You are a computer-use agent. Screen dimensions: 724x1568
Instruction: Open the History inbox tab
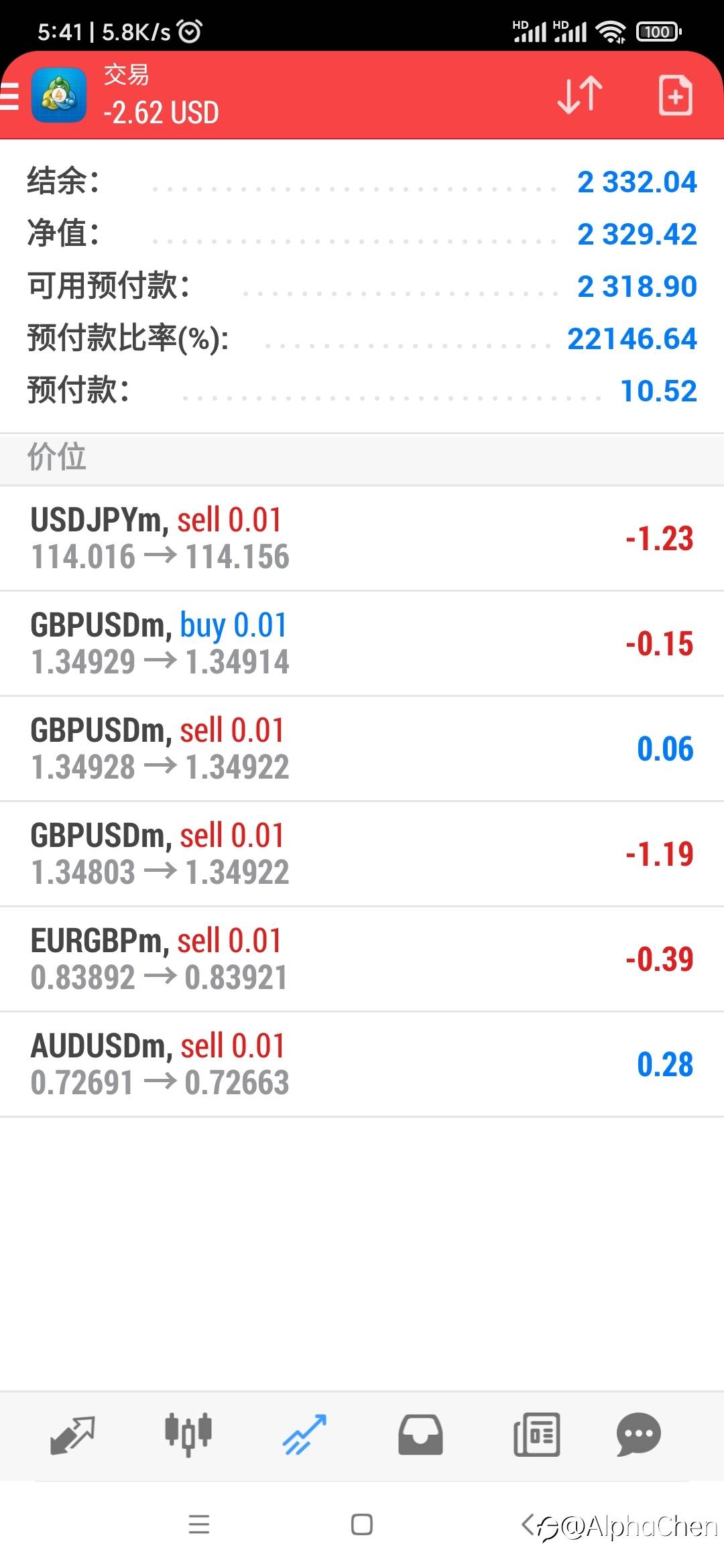[420, 1435]
